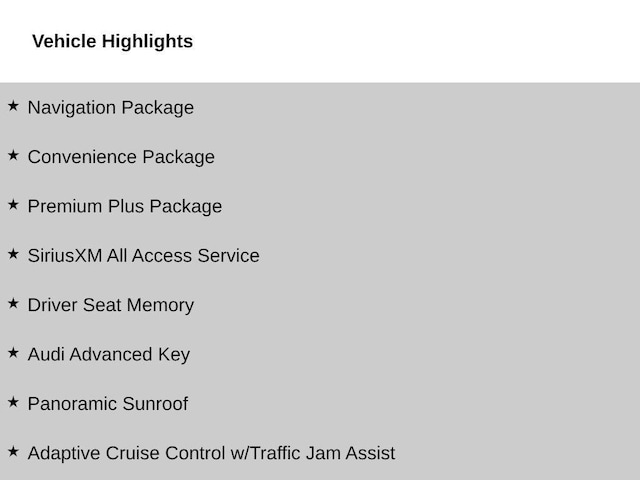
Task: Click the star icon beside Panoramic Sunroof
Action: coord(13,402)
